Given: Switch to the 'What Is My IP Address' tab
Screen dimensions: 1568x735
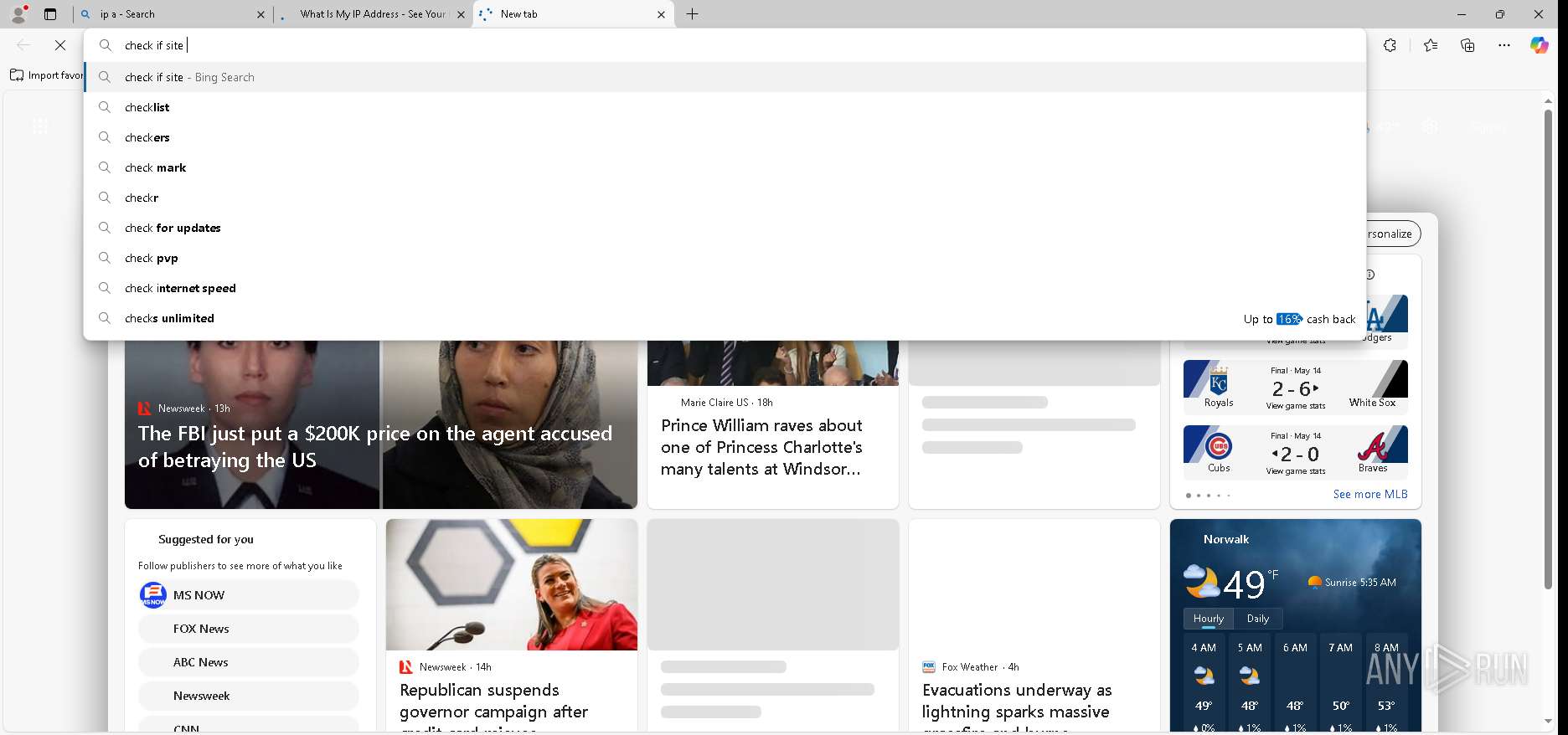Looking at the screenshot, I should pos(373,14).
